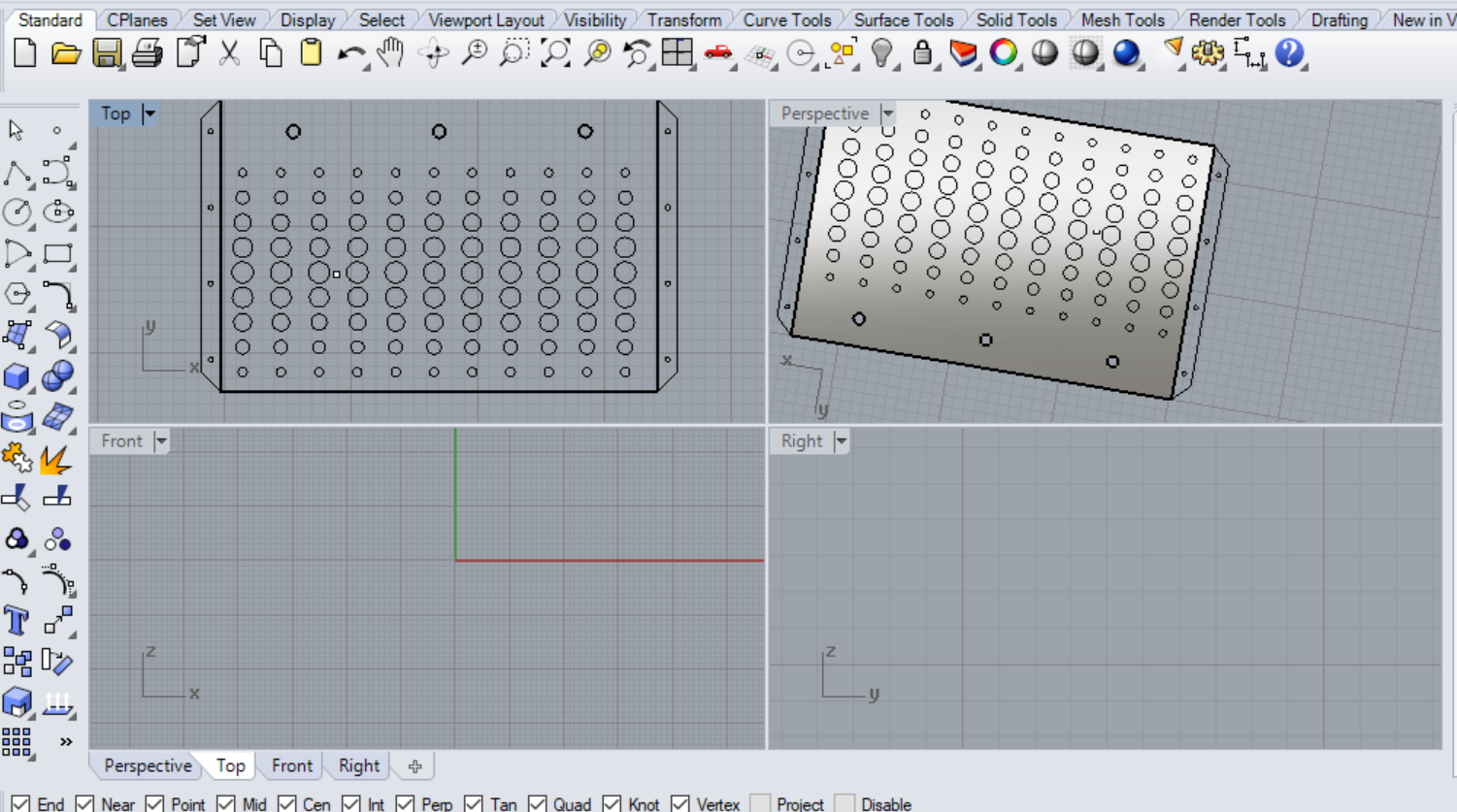This screenshot has width=1457, height=812.
Task: Select the Box solid tool
Action: (x=17, y=375)
